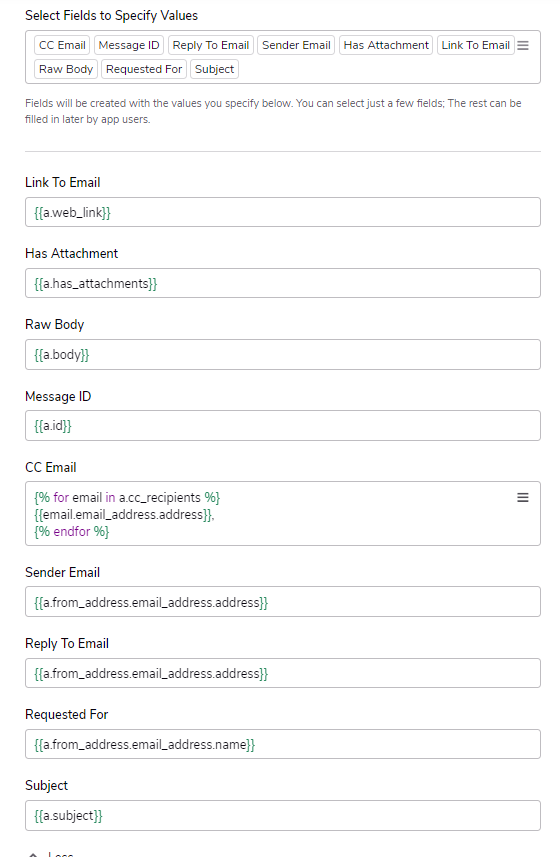Click the Raw Body tag
Viewport: 560px width, 857px height.
pyautogui.click(x=66, y=69)
